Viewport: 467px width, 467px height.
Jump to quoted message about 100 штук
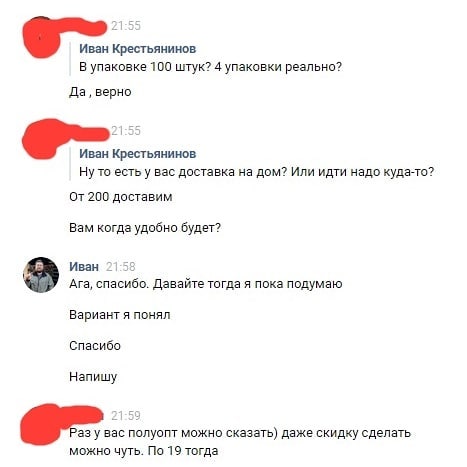coord(210,67)
